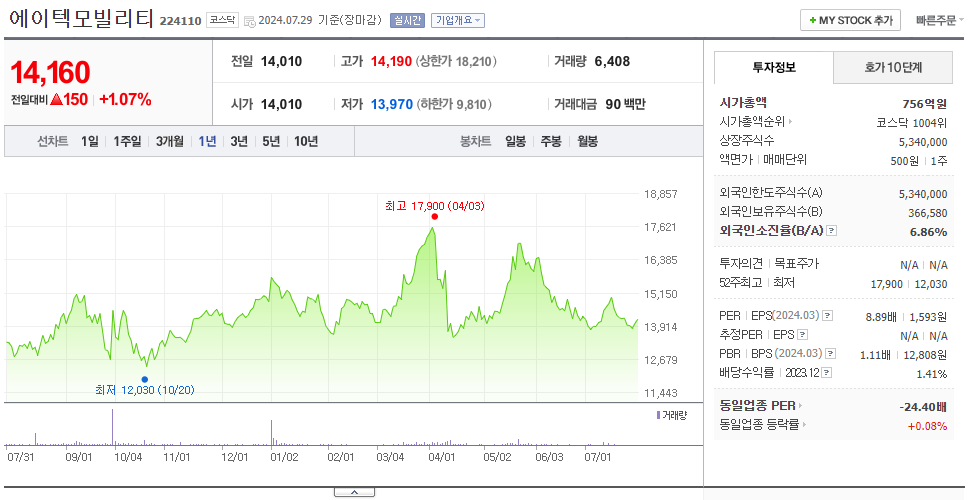Click the 하한가 9,810 text
The image size is (968, 500).
pos(454,104)
